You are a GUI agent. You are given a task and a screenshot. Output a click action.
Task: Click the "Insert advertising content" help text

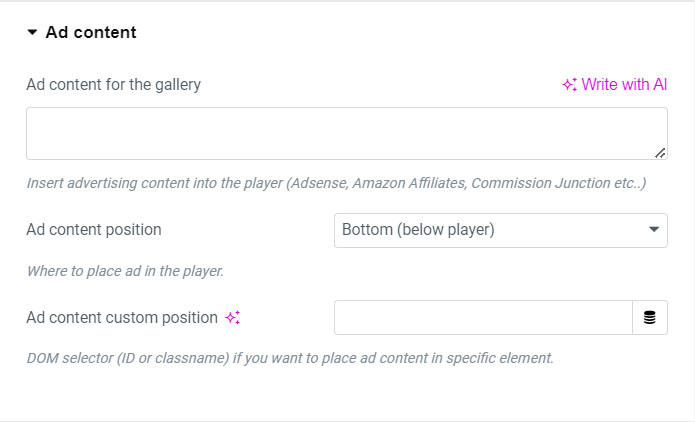click(x=336, y=184)
